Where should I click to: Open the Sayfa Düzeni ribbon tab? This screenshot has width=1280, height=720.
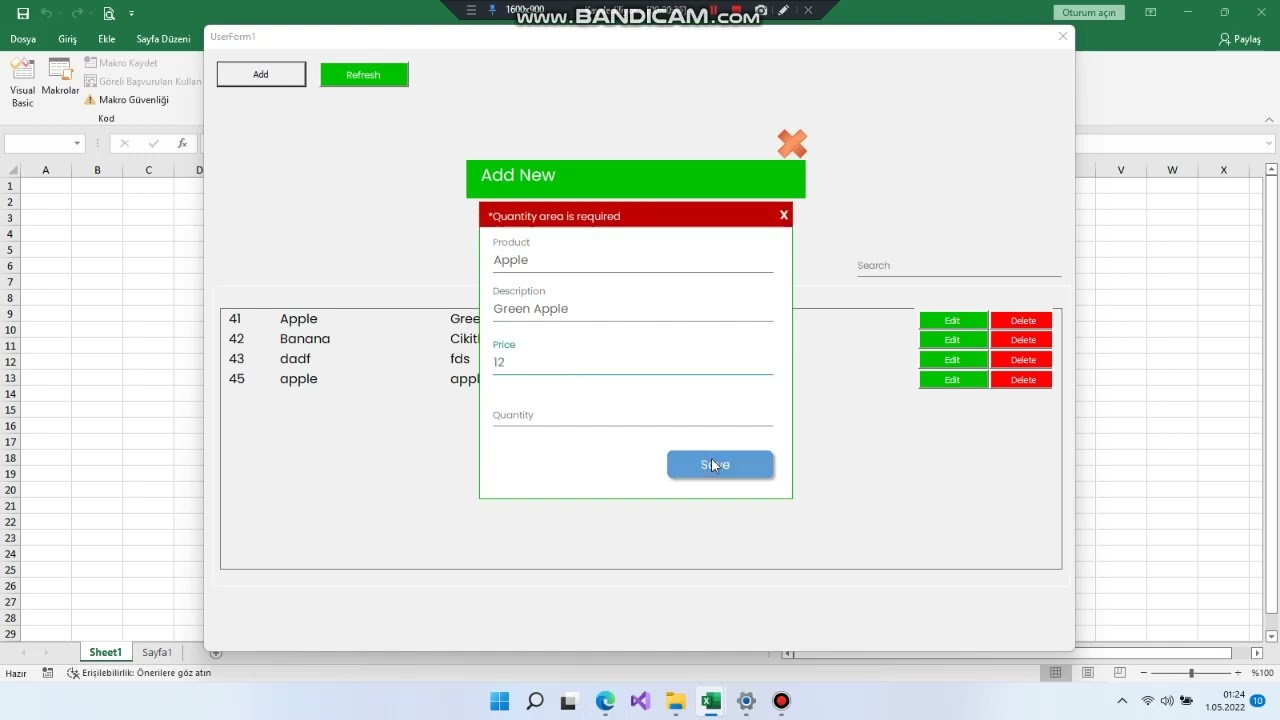(x=163, y=39)
